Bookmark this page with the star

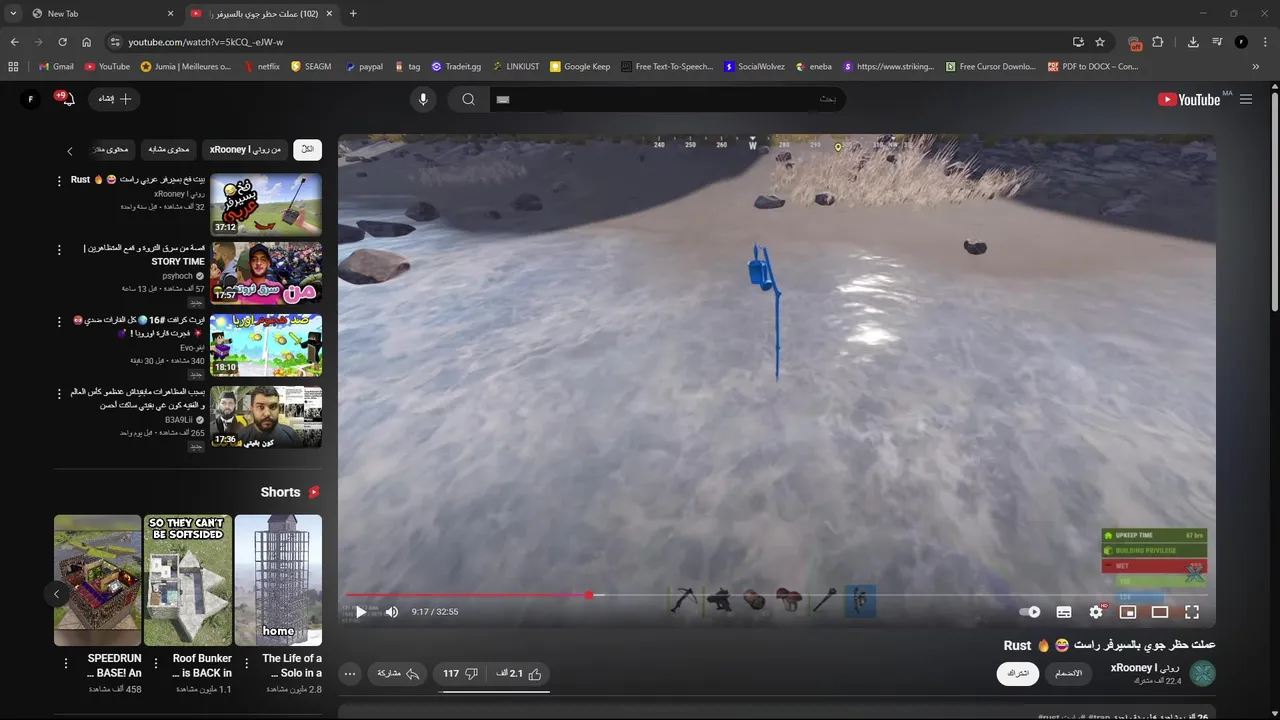coord(1100,42)
